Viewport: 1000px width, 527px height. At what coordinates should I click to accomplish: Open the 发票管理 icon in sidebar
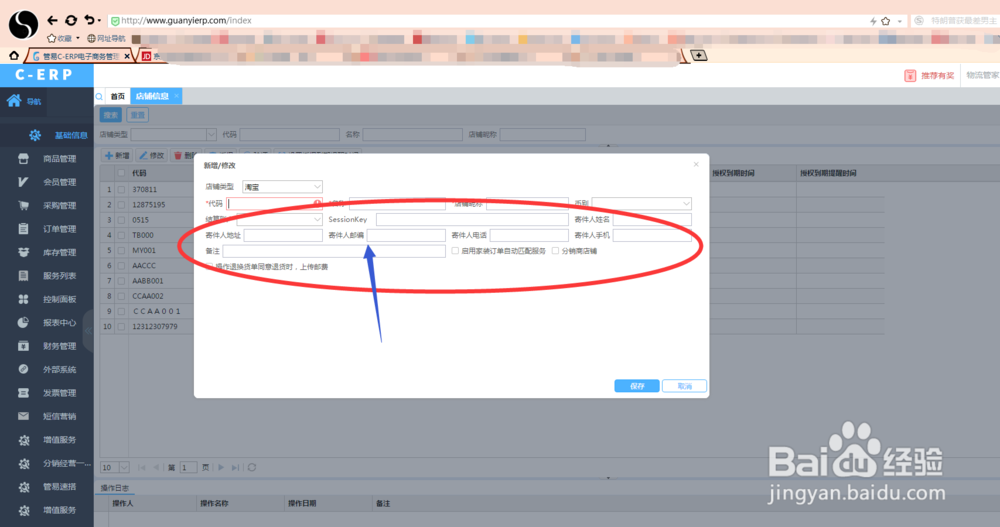[x=24, y=392]
